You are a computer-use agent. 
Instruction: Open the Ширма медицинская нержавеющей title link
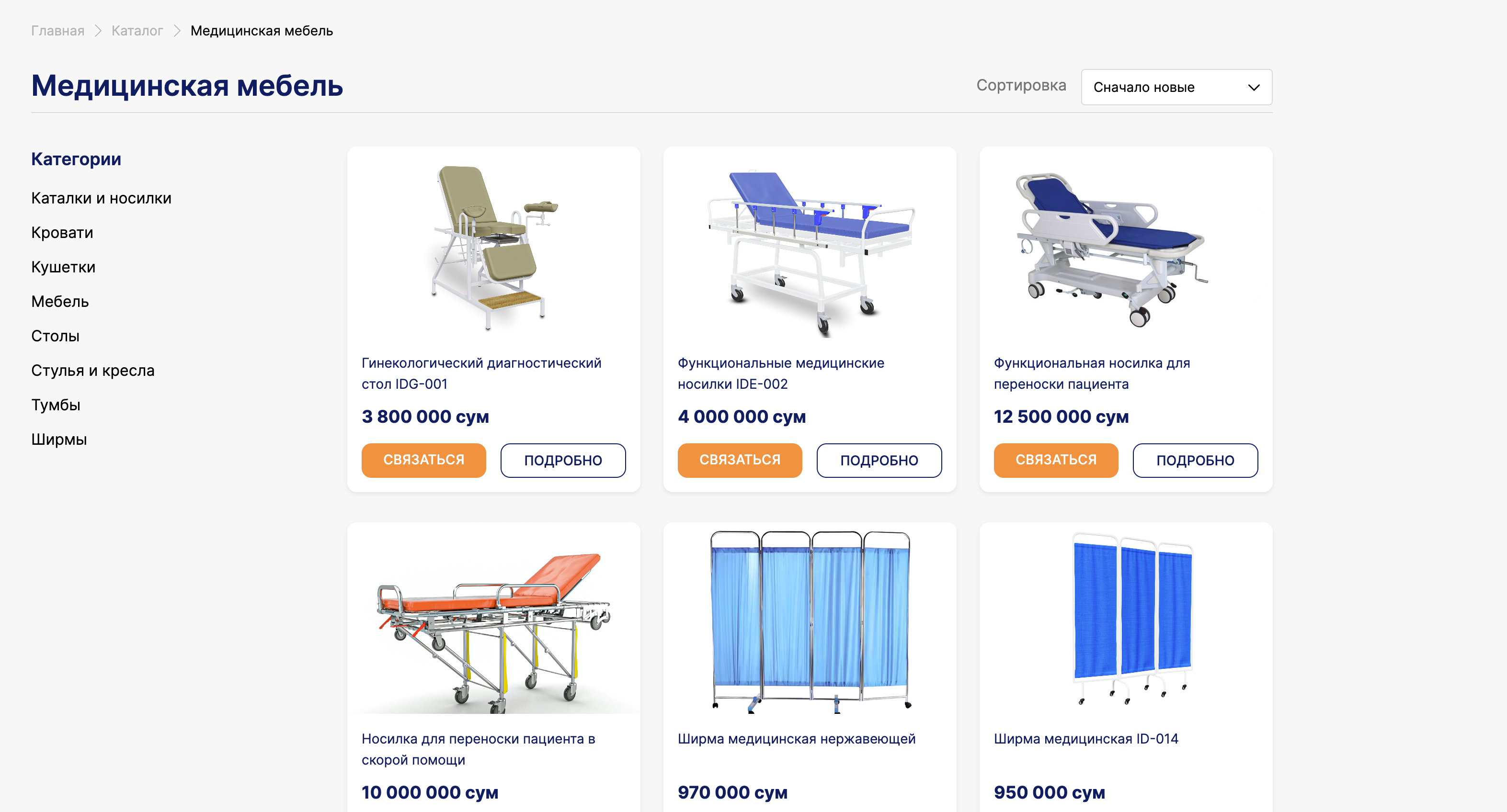click(796, 739)
